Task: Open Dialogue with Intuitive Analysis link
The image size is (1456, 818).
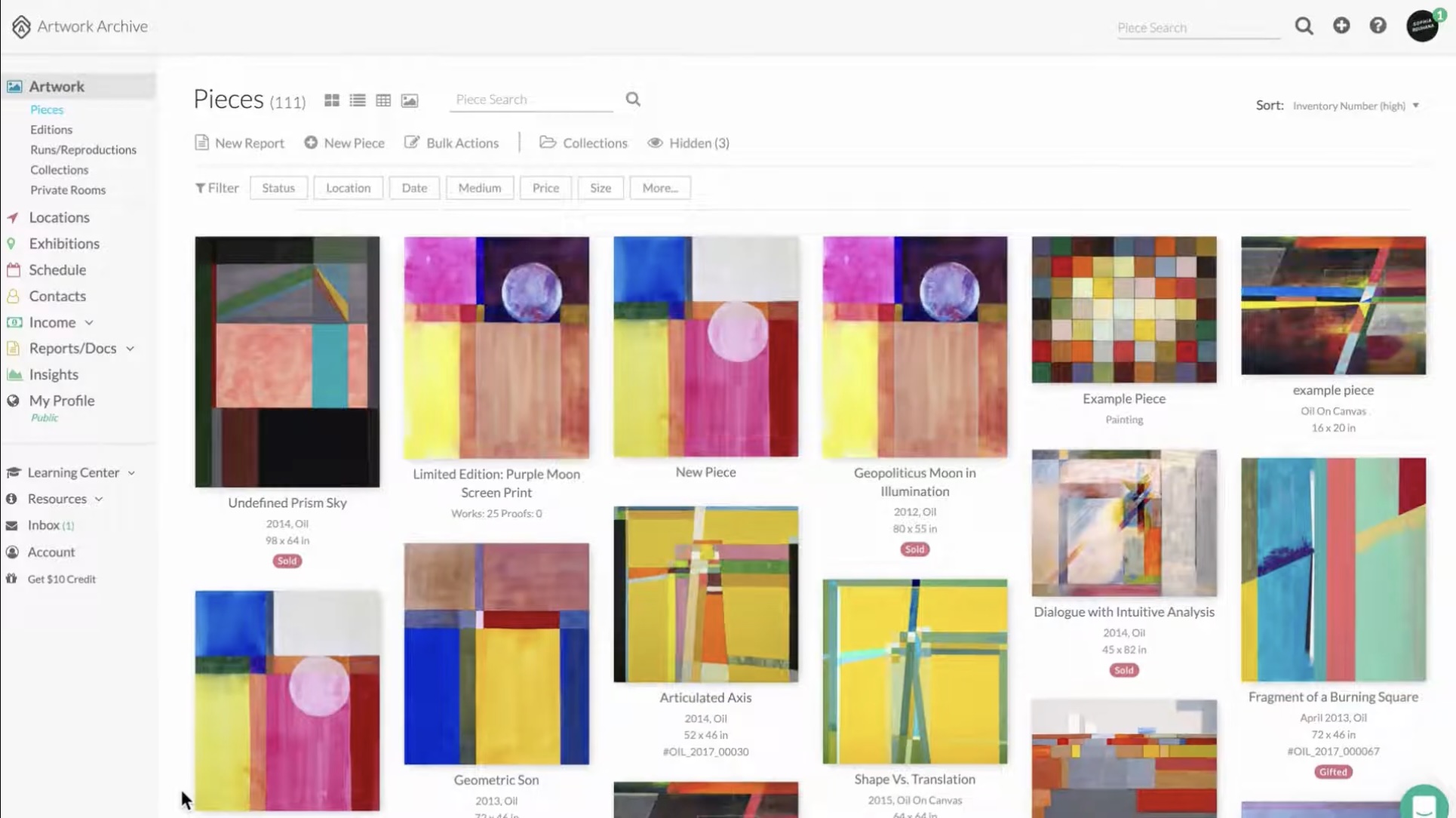Action: coord(1124,612)
